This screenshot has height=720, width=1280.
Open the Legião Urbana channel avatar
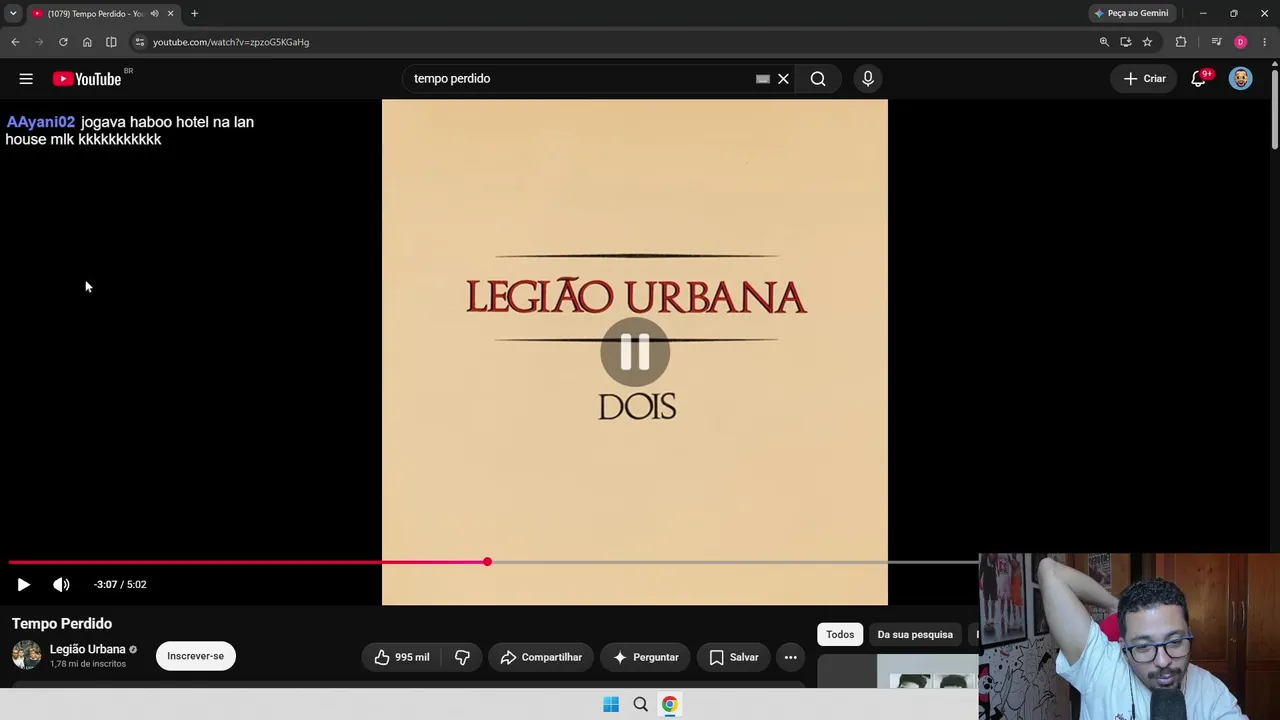coord(27,655)
